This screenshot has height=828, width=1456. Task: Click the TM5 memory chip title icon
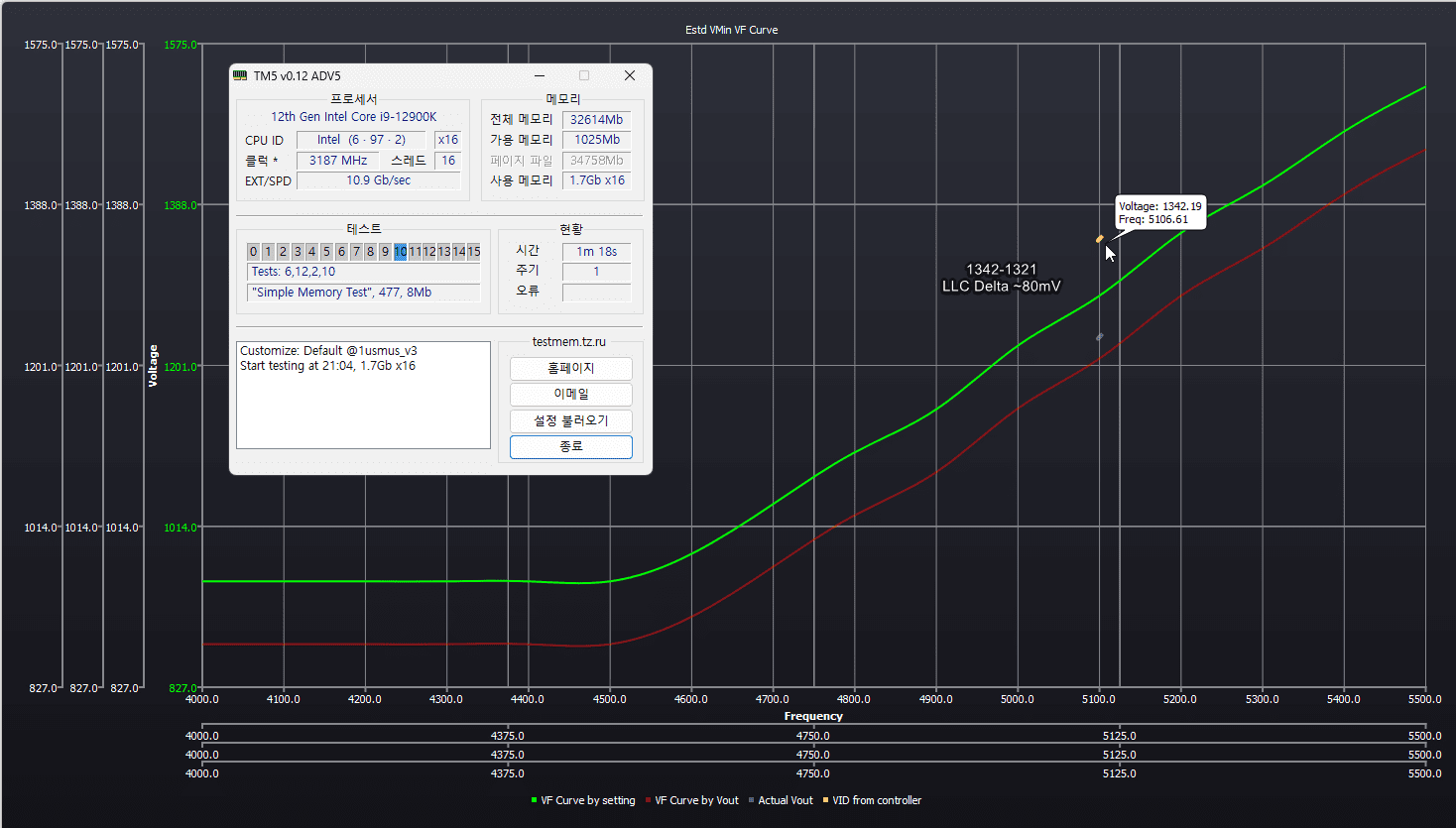click(x=240, y=75)
